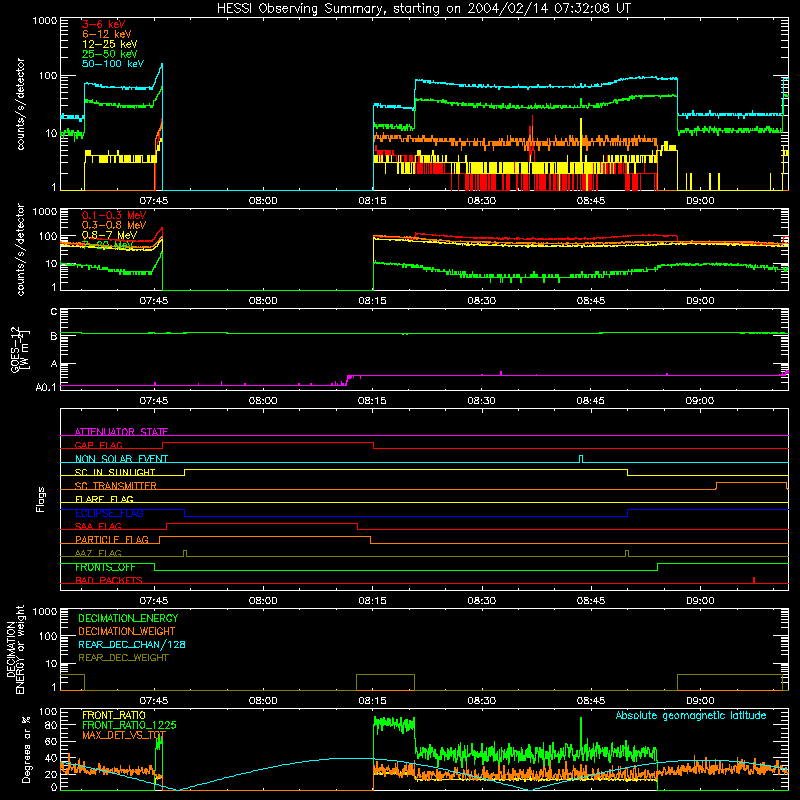
Task: Click the Degrees or % axis label
Action: (26, 749)
